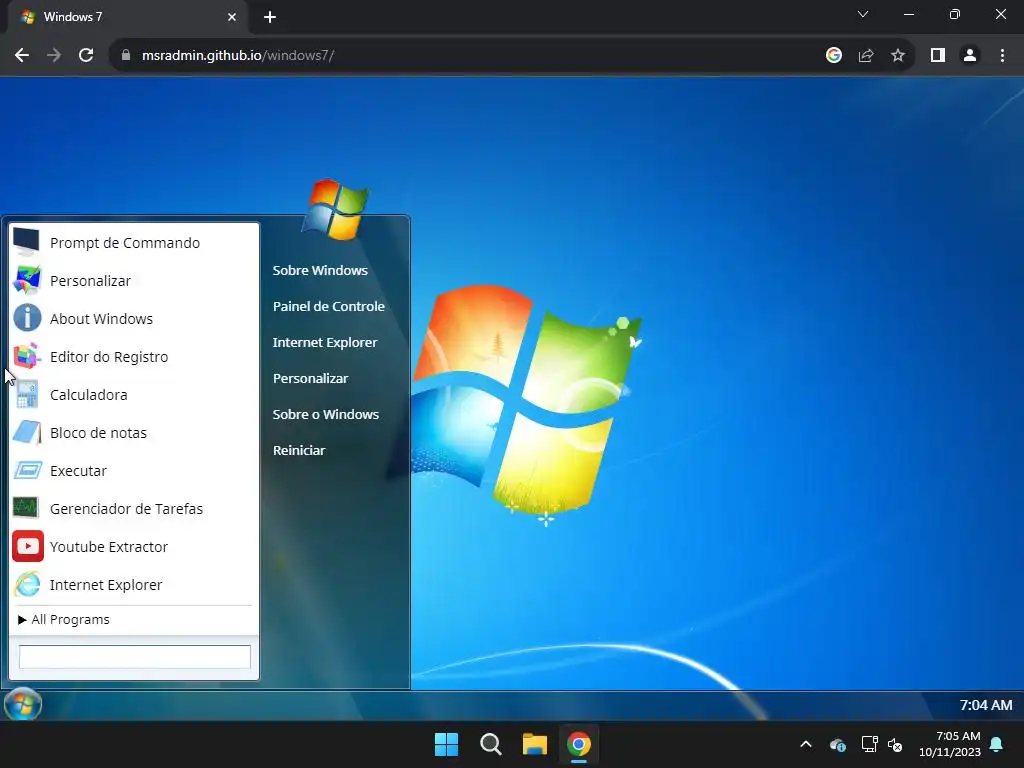The width and height of the screenshot is (1024, 768).
Task: Click the Personalizar icon in start menu list
Action: point(27,280)
